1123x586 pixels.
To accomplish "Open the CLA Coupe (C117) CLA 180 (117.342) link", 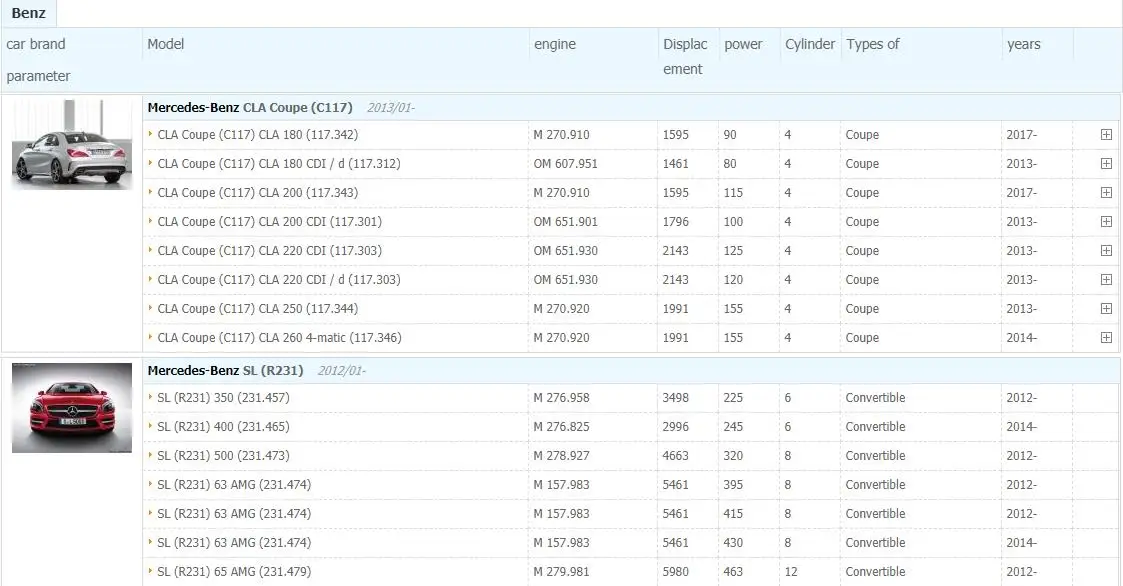I will tap(257, 135).
